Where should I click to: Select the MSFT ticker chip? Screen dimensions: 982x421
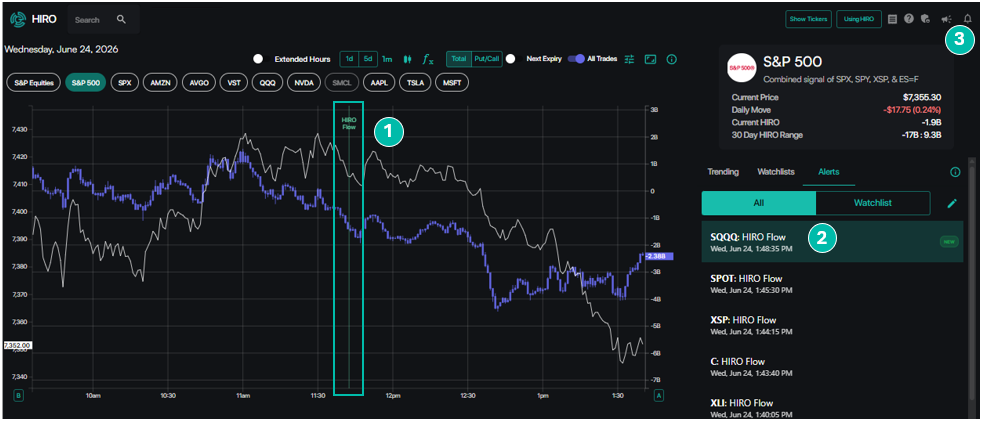pos(452,82)
